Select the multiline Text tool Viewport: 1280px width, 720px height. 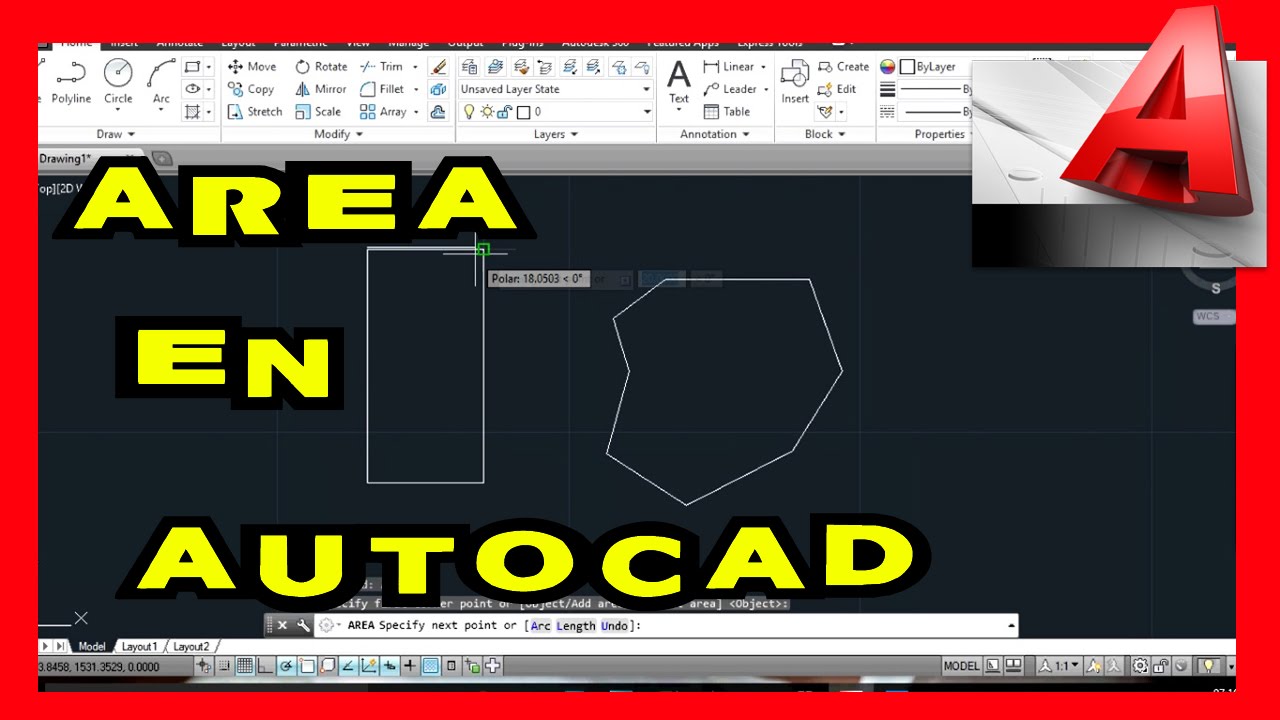point(679,82)
